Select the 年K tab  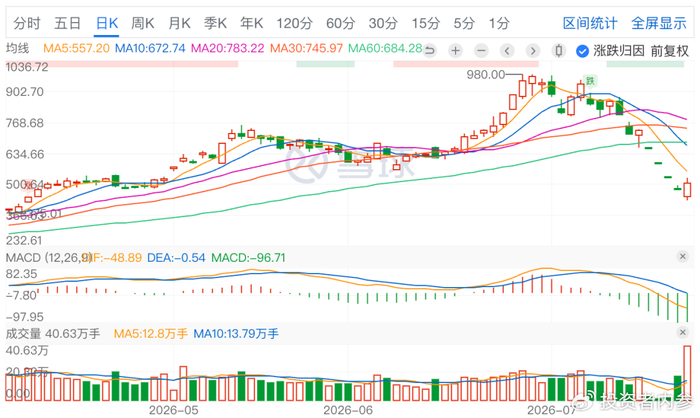[251, 23]
